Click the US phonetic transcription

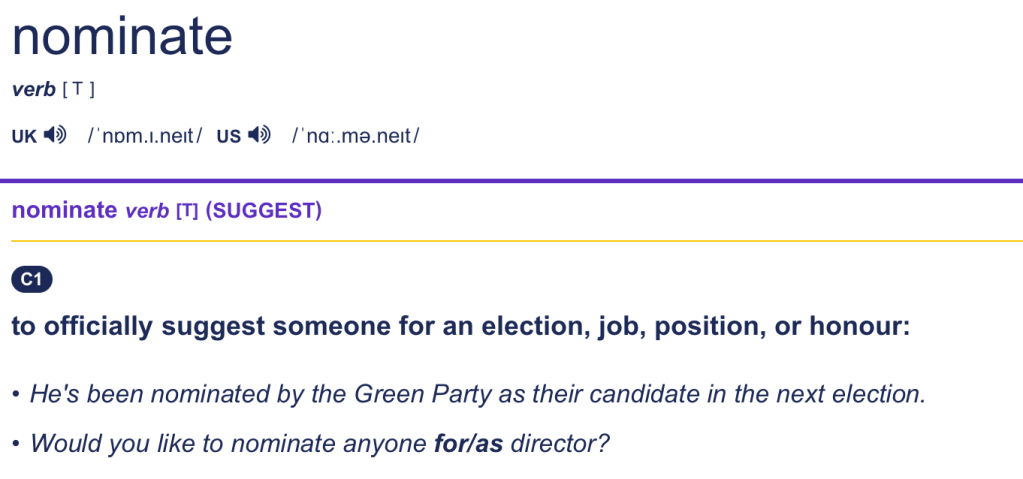(356, 135)
